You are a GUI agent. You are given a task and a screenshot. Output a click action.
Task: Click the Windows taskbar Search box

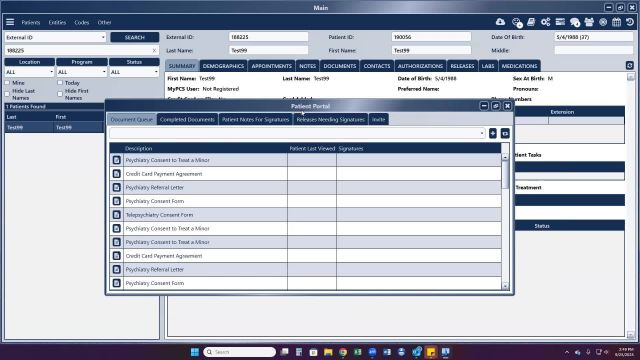[x=240, y=352]
